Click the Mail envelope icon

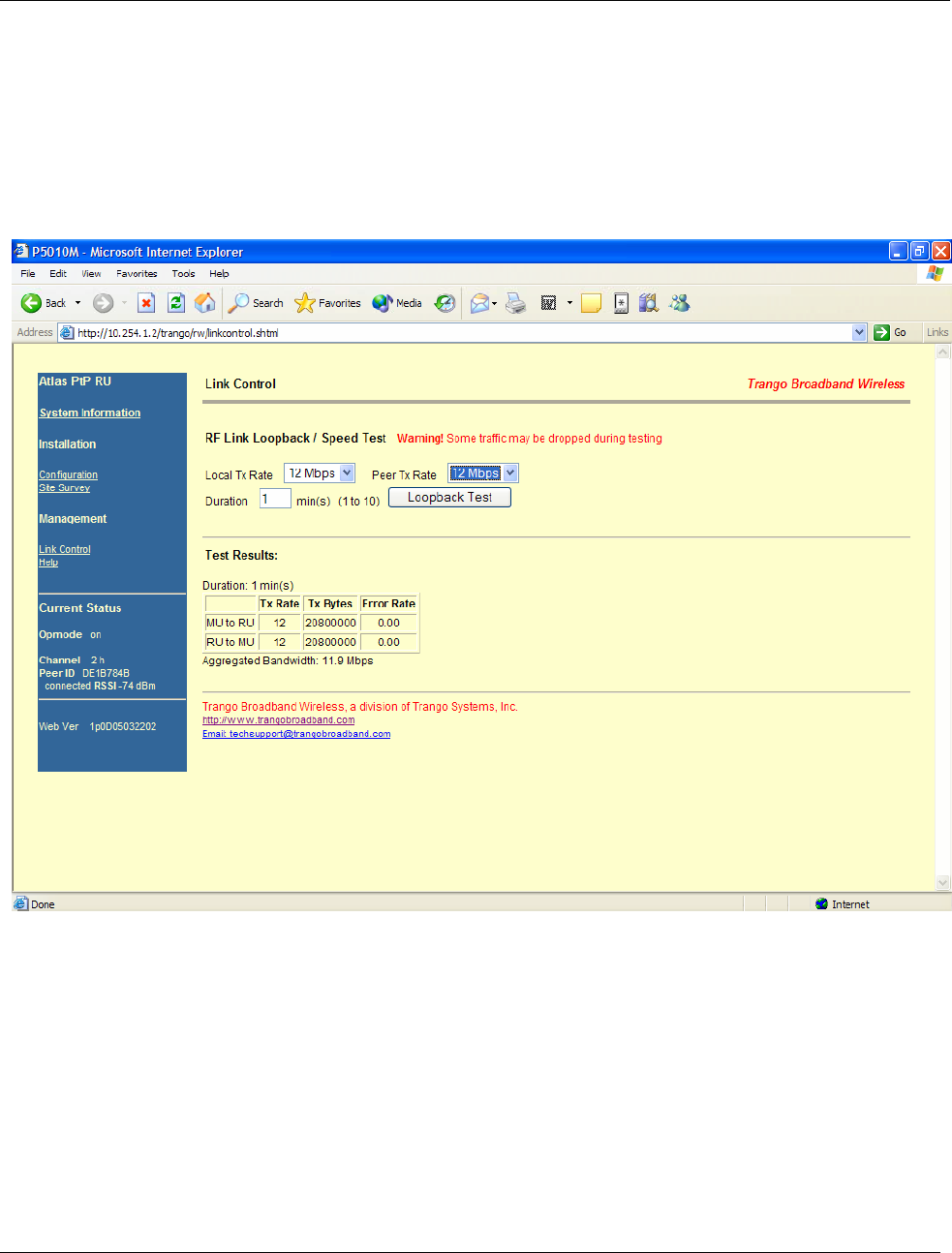pyautogui.click(x=479, y=303)
